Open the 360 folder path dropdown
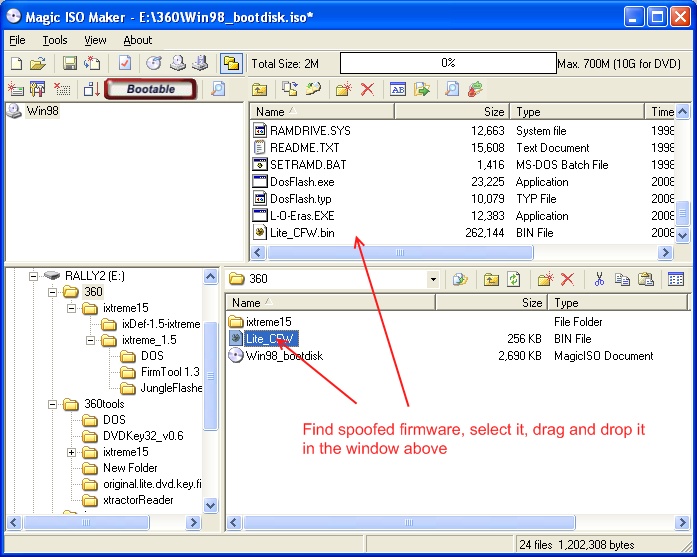This screenshot has height=557, width=697. (x=433, y=280)
